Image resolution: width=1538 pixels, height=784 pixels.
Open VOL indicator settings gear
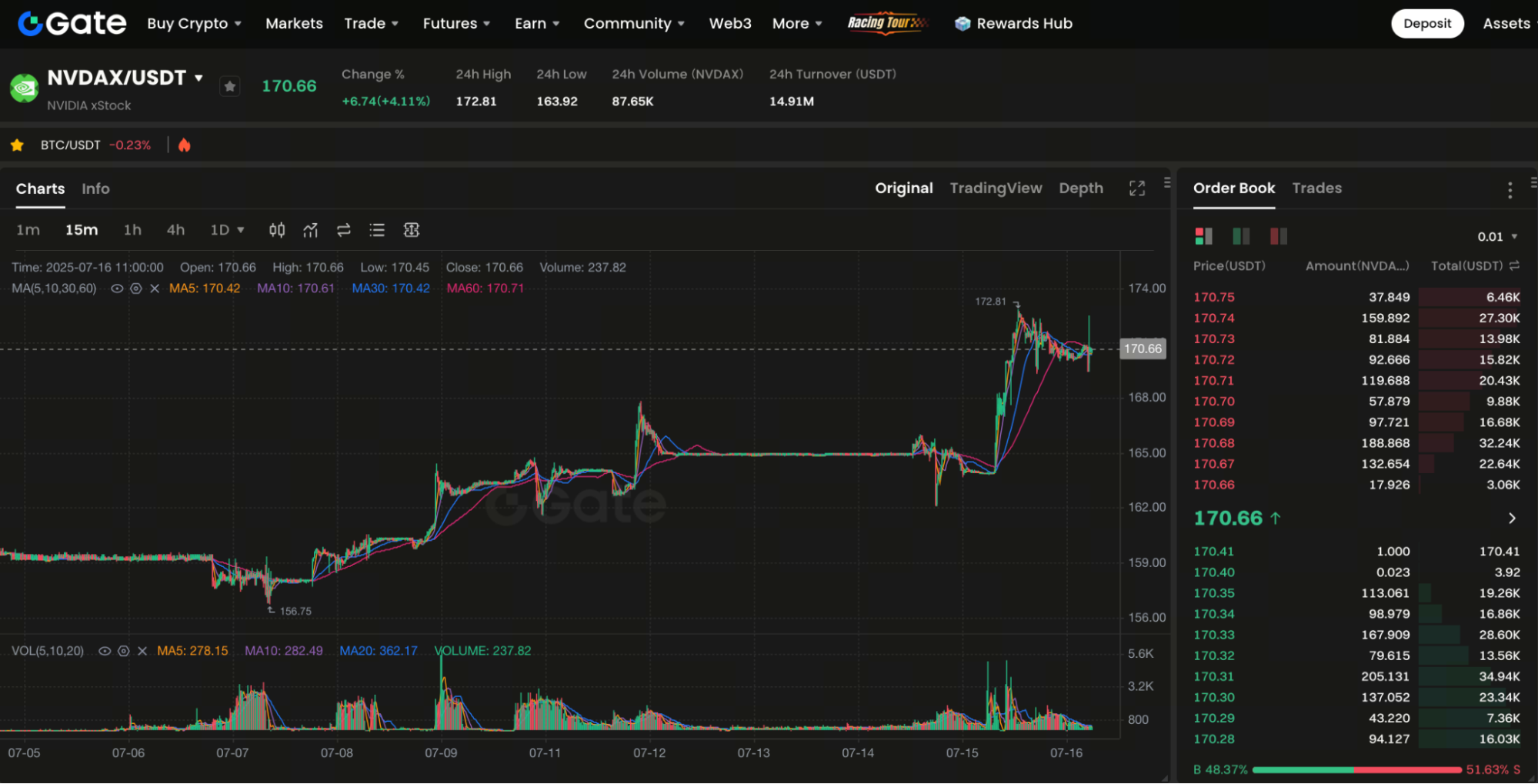pyautogui.click(x=123, y=651)
